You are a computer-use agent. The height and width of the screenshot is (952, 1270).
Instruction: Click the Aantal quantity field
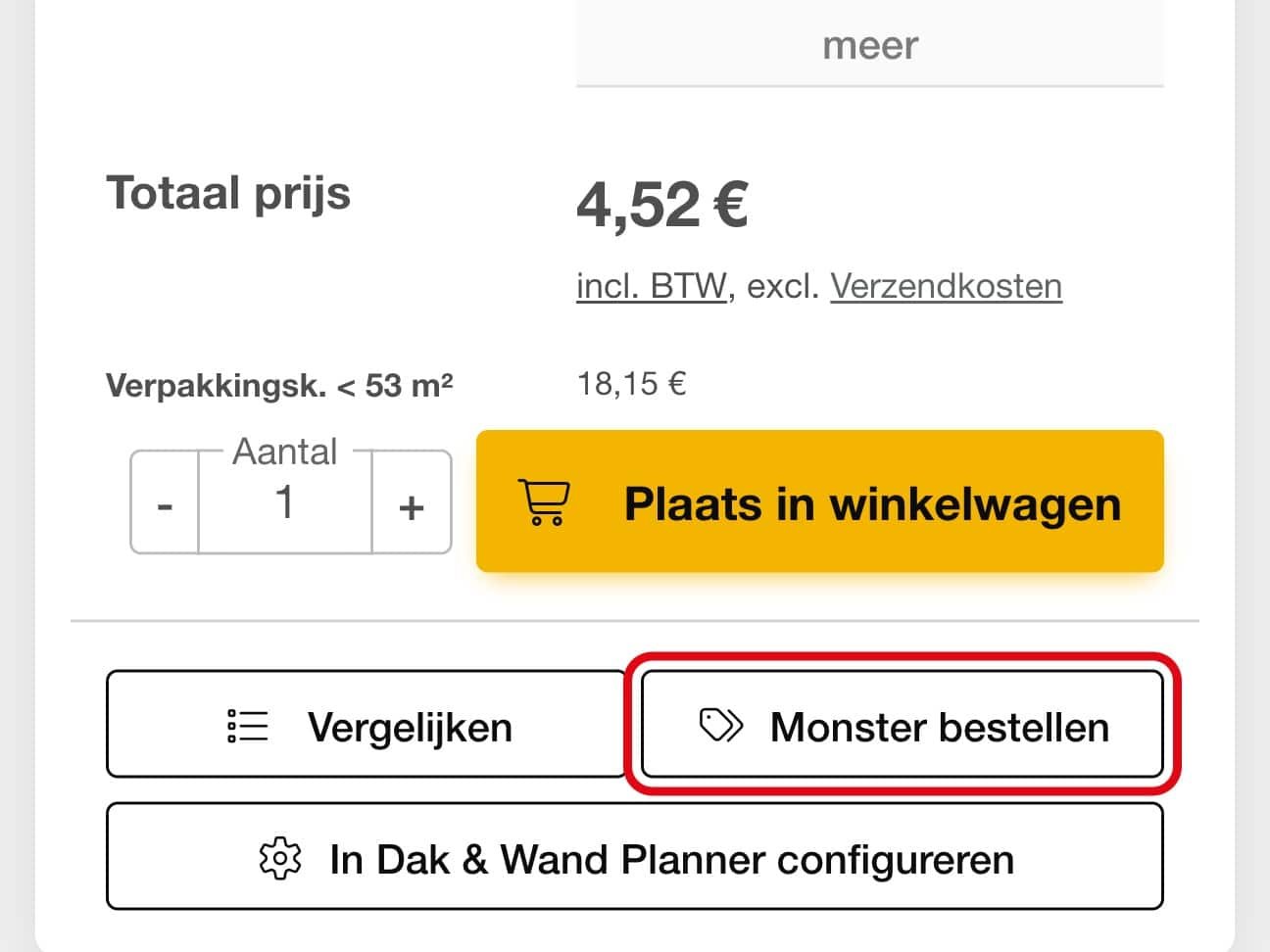(285, 503)
